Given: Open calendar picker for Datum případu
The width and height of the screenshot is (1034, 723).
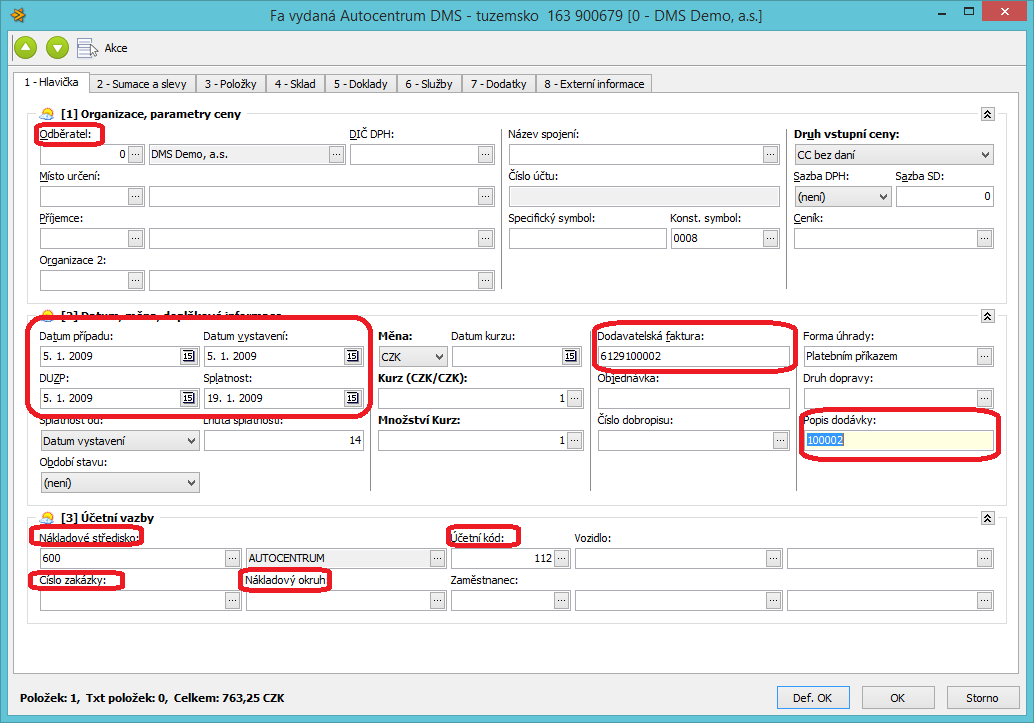Looking at the screenshot, I should click(188, 356).
